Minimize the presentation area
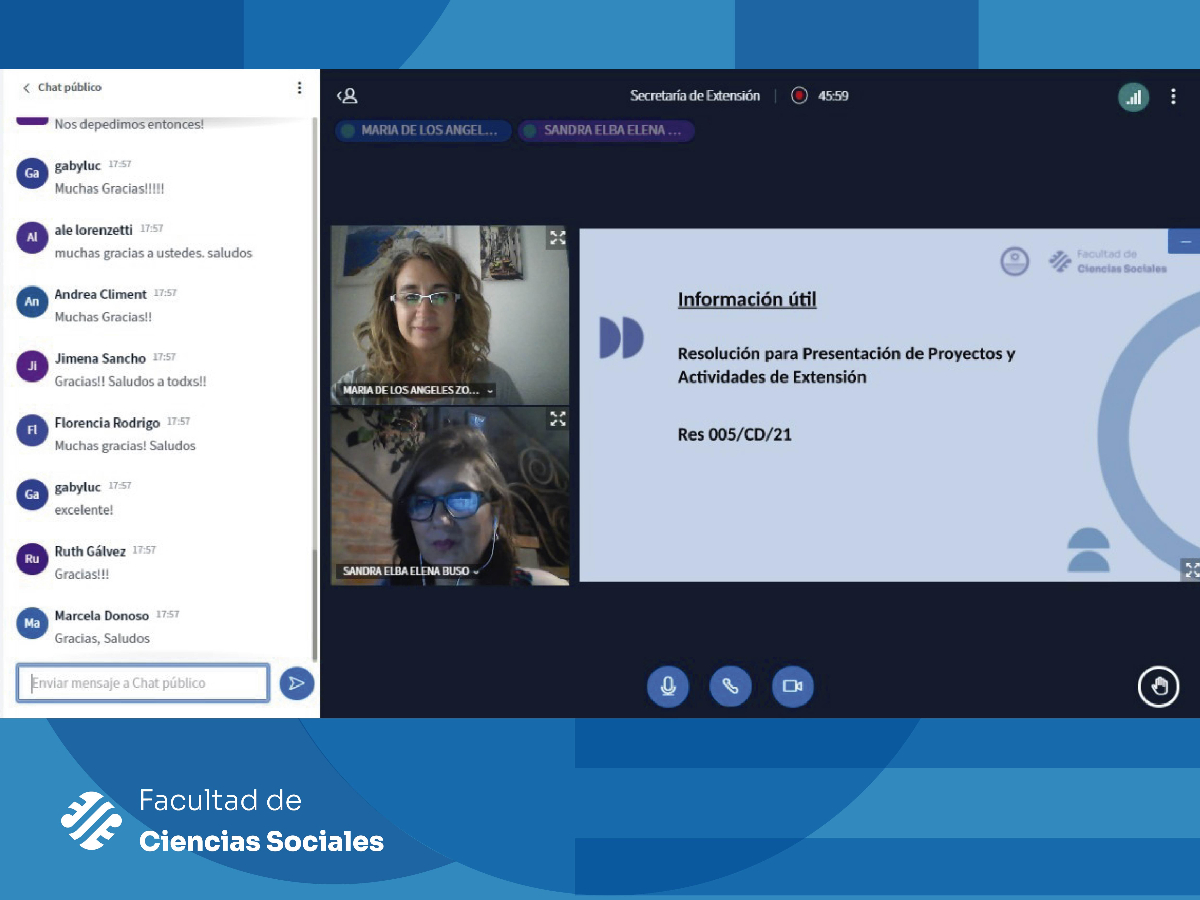 1184,240
